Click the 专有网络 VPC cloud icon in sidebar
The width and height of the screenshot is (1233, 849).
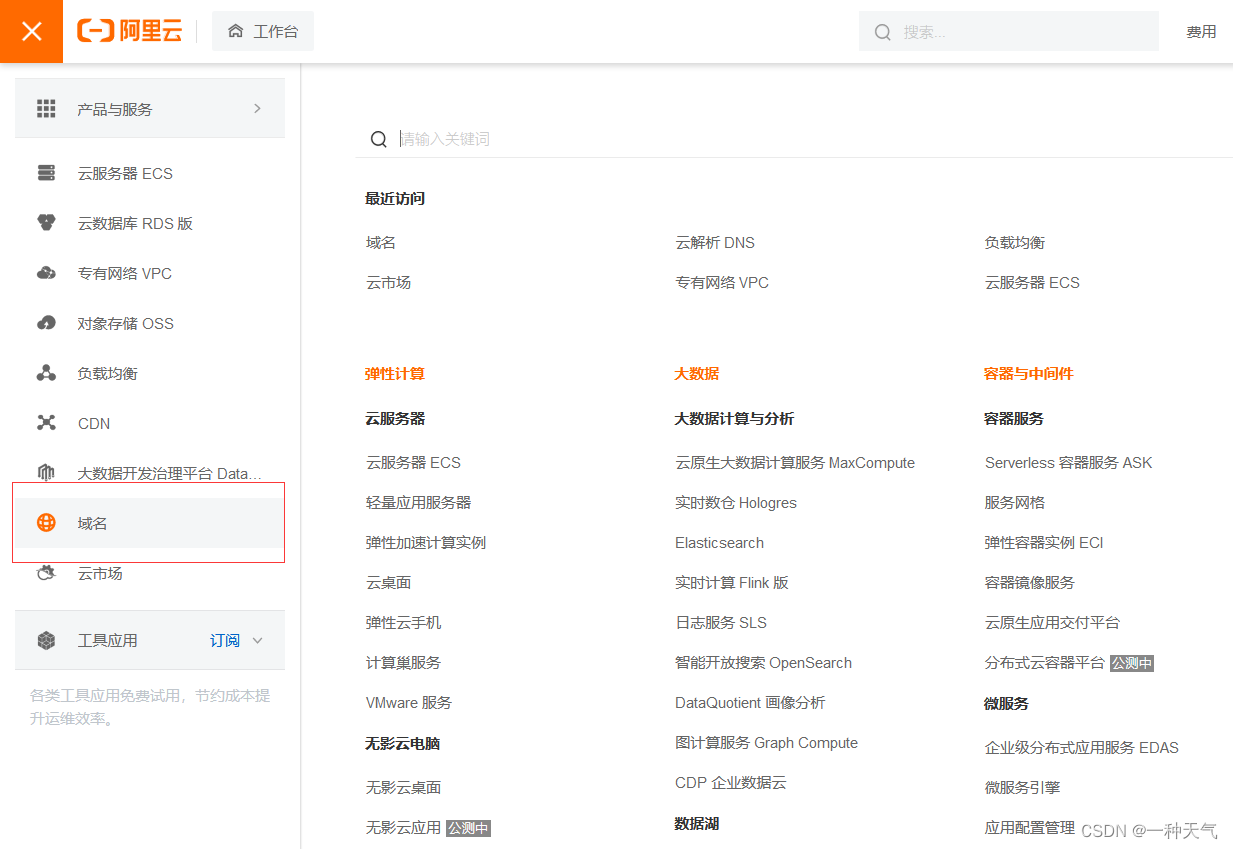pyautogui.click(x=46, y=273)
